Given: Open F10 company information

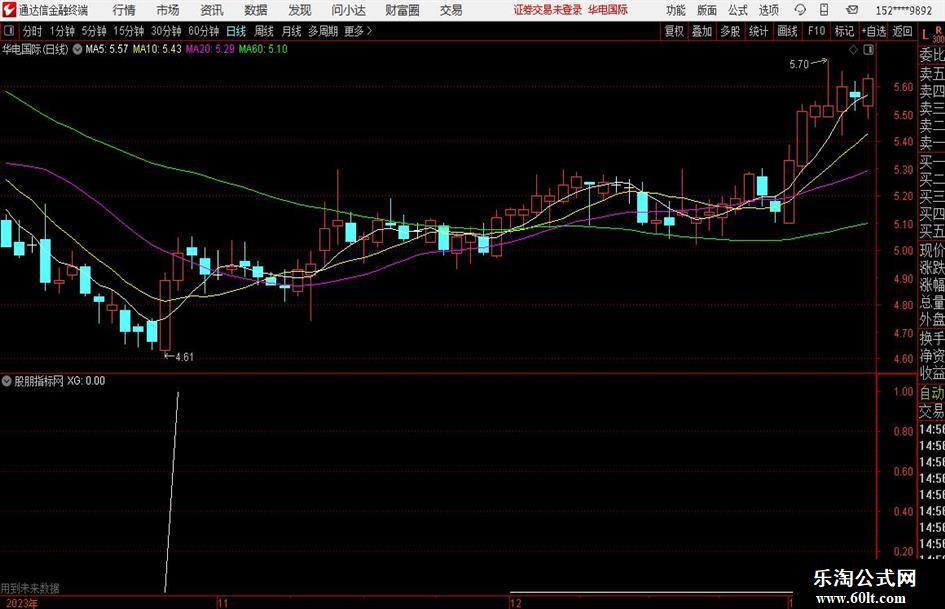Looking at the screenshot, I should click(816, 31).
